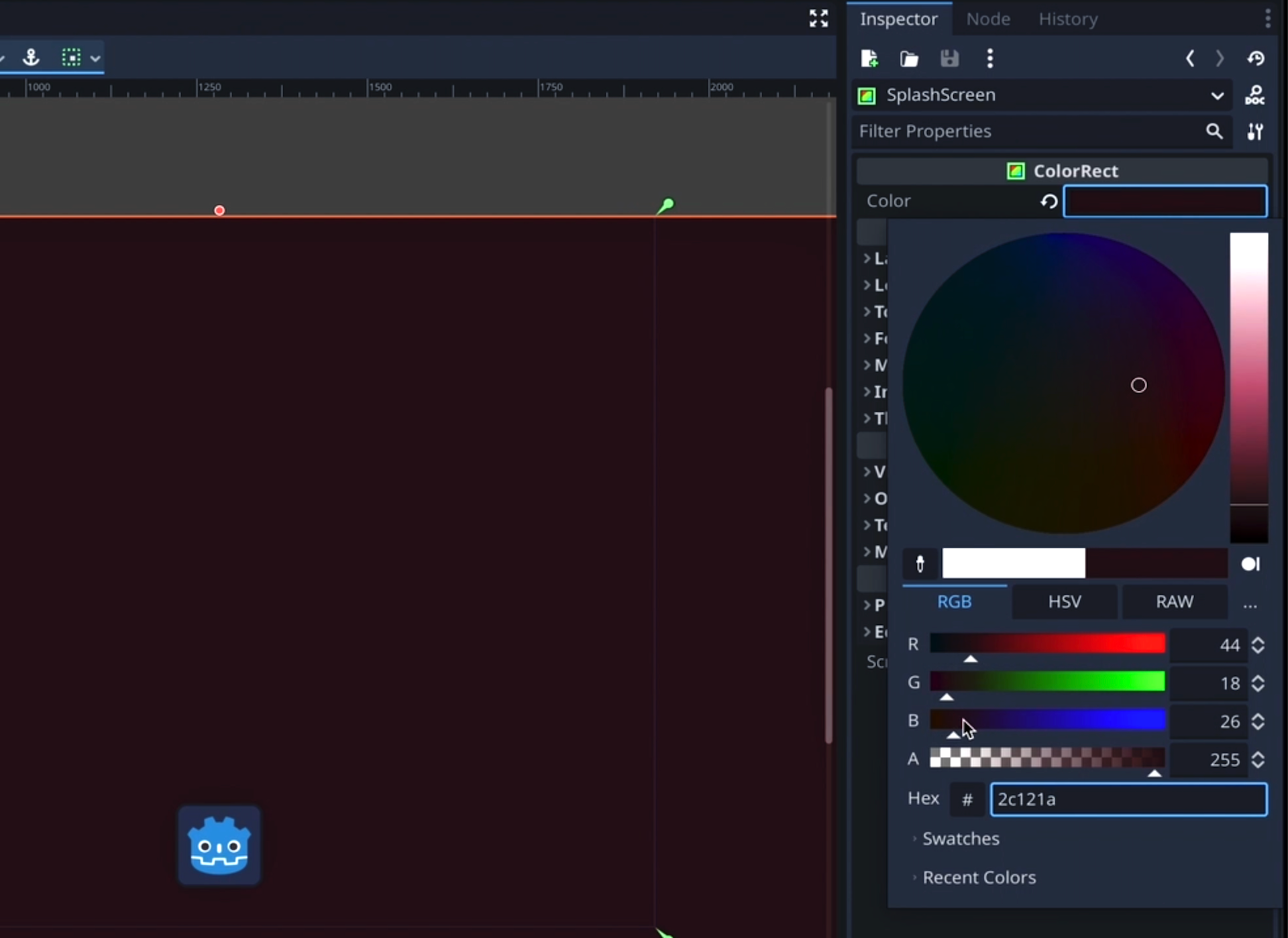Click the Hex color input field
This screenshot has height=938, width=1288.
[1128, 798]
